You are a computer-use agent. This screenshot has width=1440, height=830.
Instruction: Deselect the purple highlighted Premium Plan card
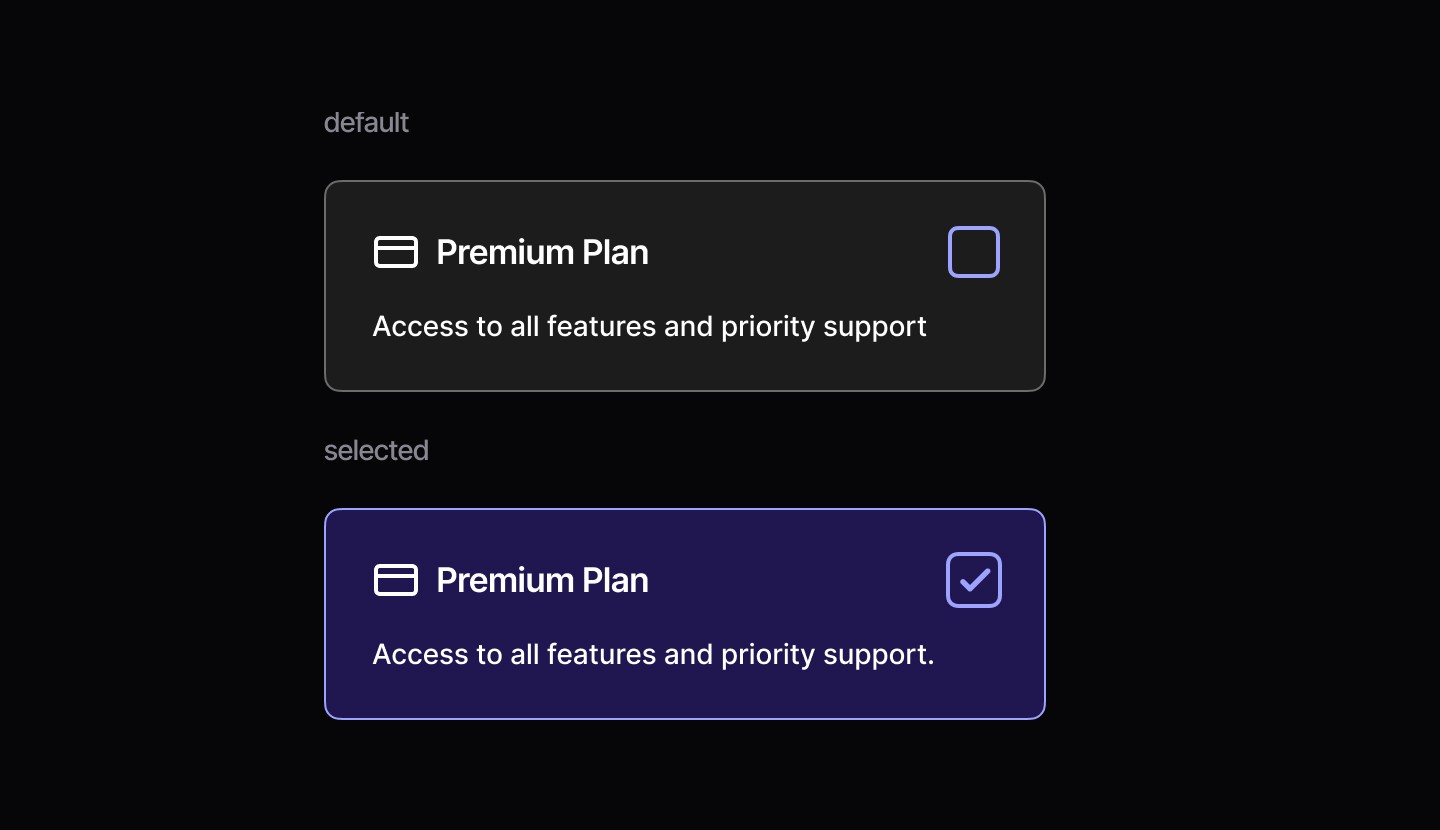[684, 694]
